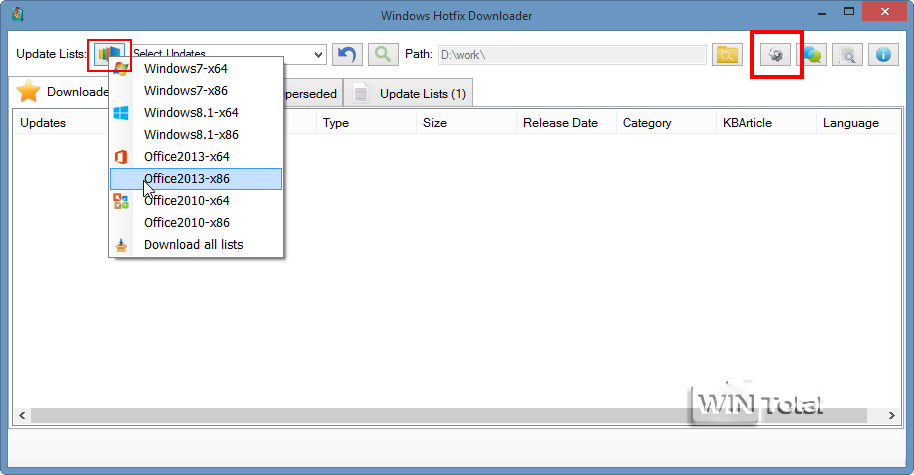
Task: Sort by the Type column header
Action: coord(366,123)
